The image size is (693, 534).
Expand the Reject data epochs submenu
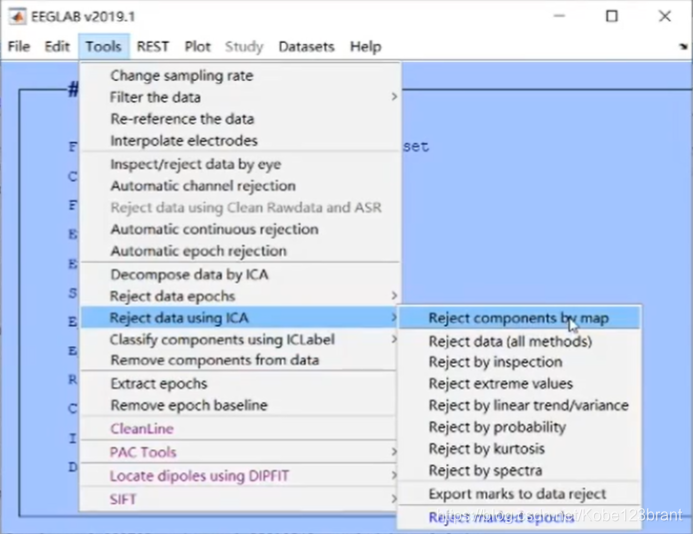[241, 296]
